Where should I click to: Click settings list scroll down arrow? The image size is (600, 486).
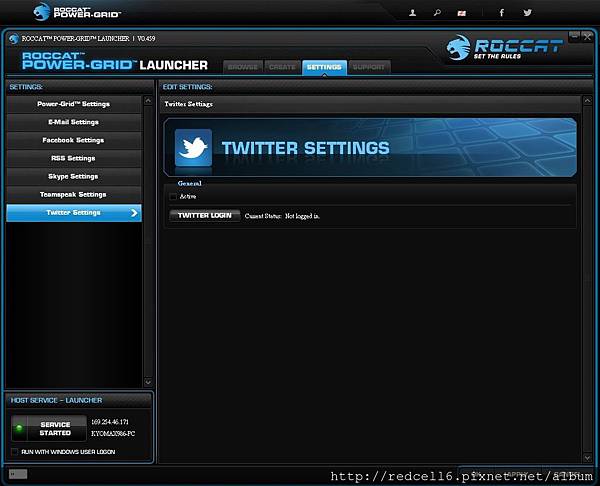[148, 382]
